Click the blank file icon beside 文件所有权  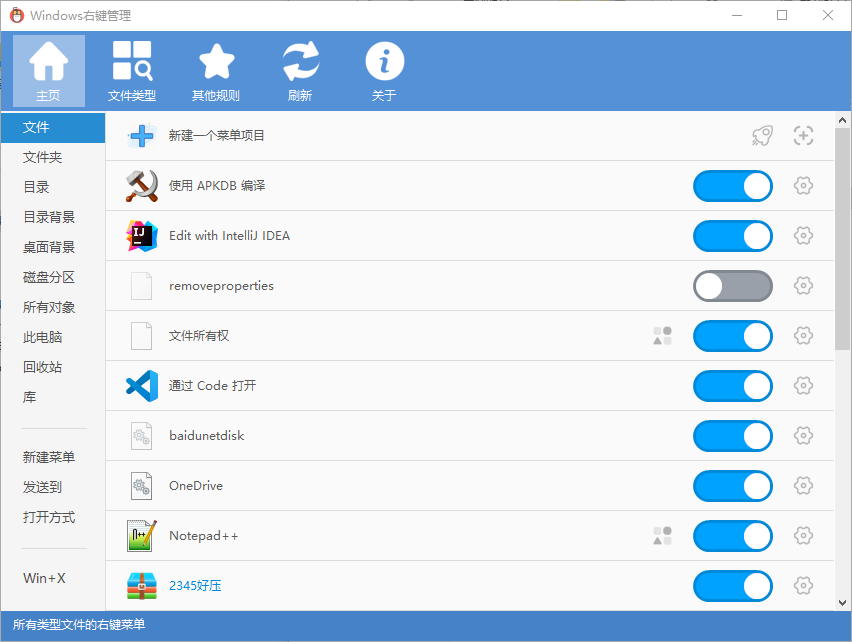[141, 336]
